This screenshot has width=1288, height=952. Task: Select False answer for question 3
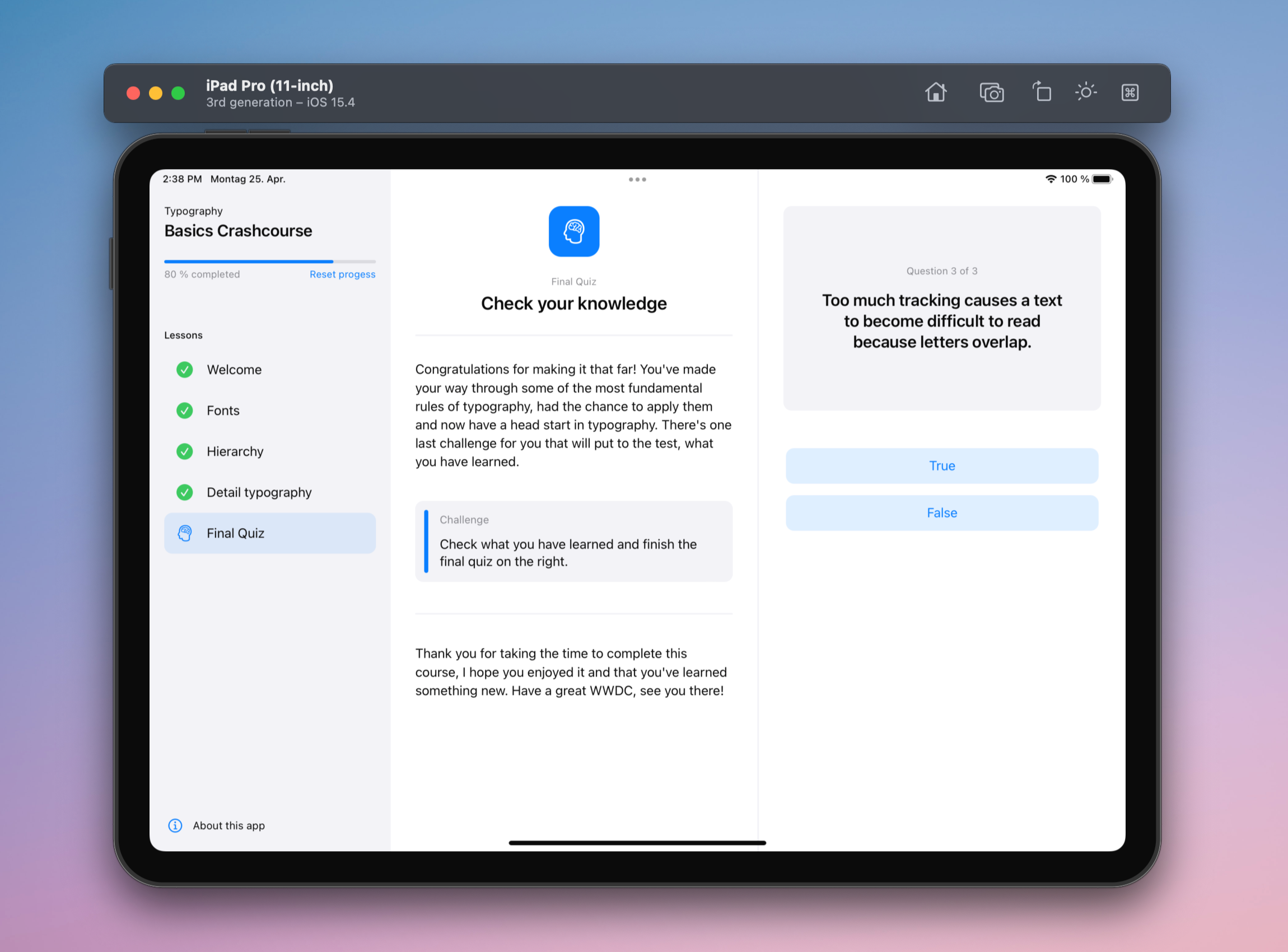click(x=941, y=512)
